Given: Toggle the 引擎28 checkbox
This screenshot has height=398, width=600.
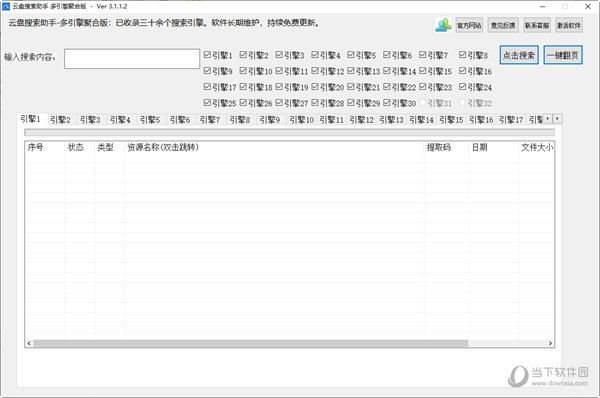Looking at the screenshot, I should (315, 103).
